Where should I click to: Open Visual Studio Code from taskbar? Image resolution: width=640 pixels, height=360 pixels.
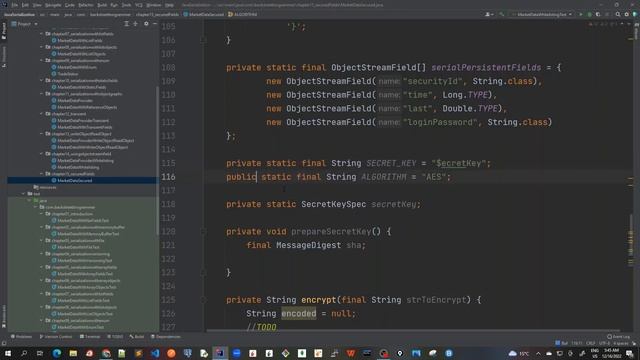click(x=155, y=353)
